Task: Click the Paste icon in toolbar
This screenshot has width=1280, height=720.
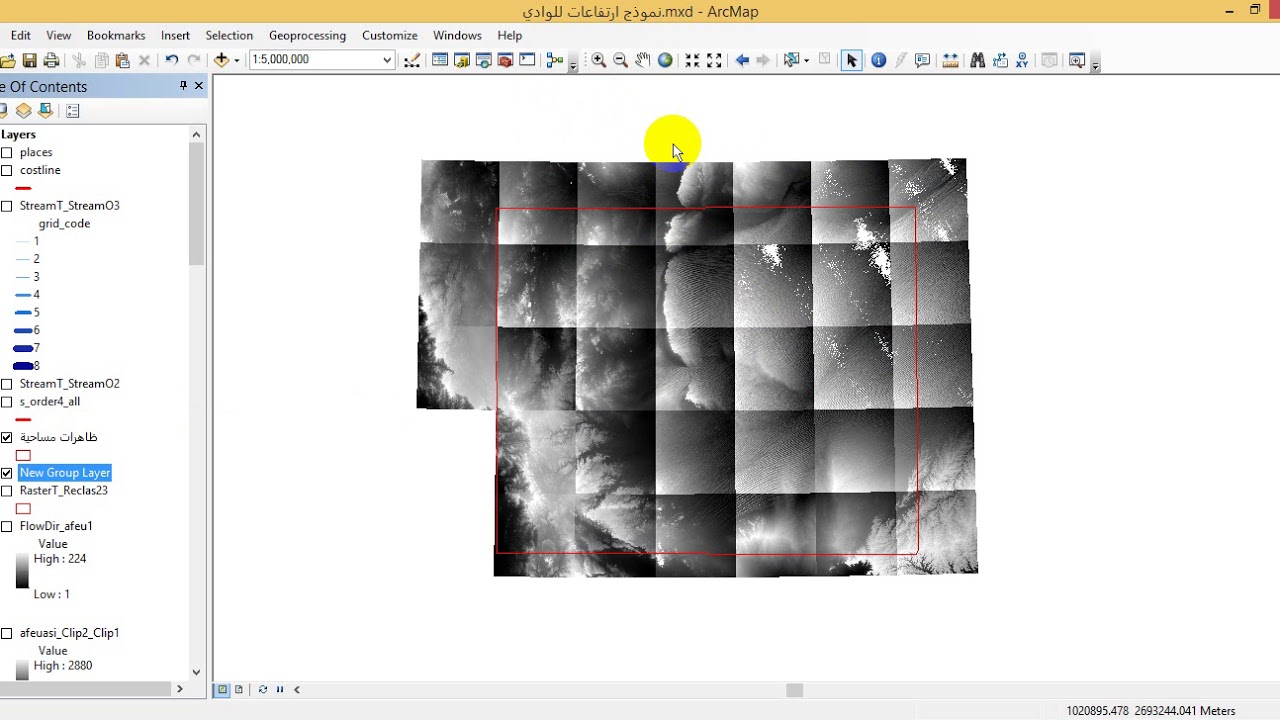Action: tap(122, 60)
